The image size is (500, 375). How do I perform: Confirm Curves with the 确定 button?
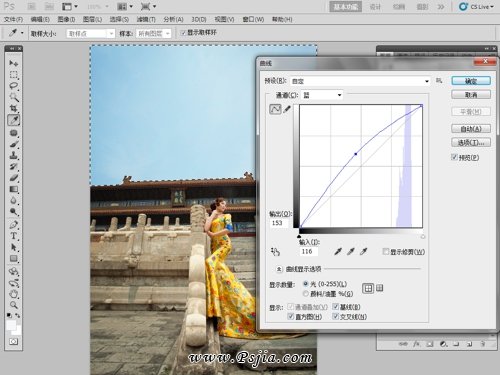pos(471,81)
